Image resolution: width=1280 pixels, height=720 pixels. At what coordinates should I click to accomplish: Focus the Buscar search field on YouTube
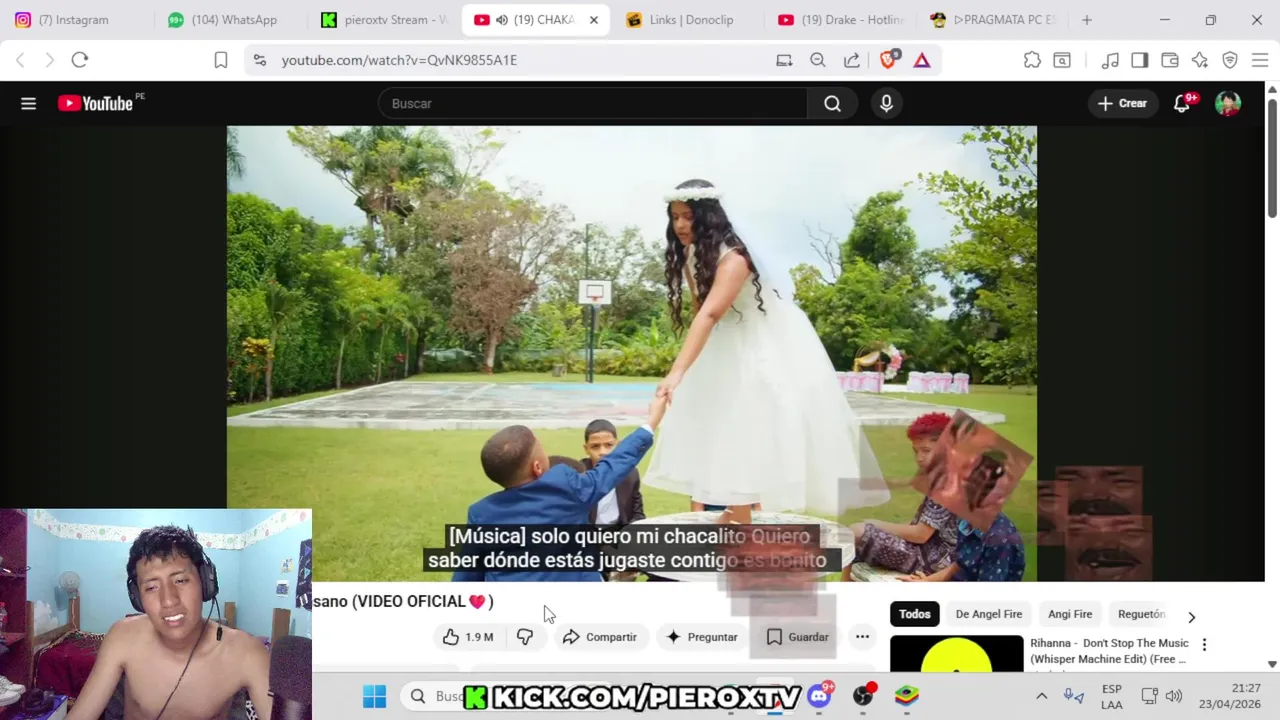[593, 103]
